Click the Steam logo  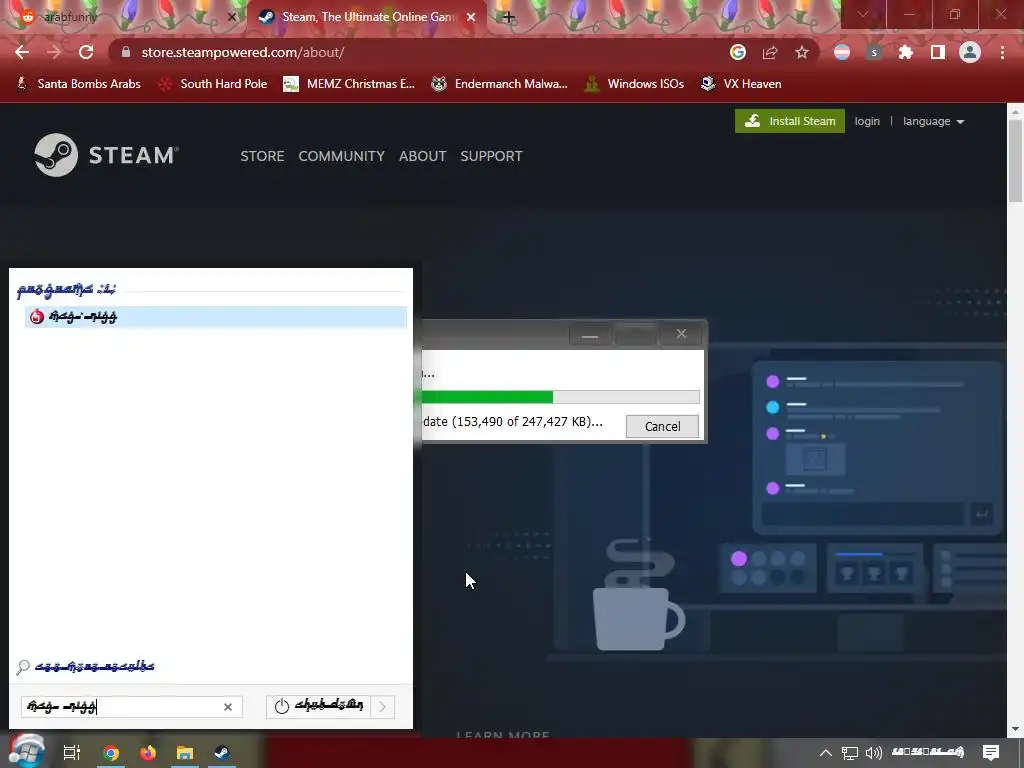106,155
